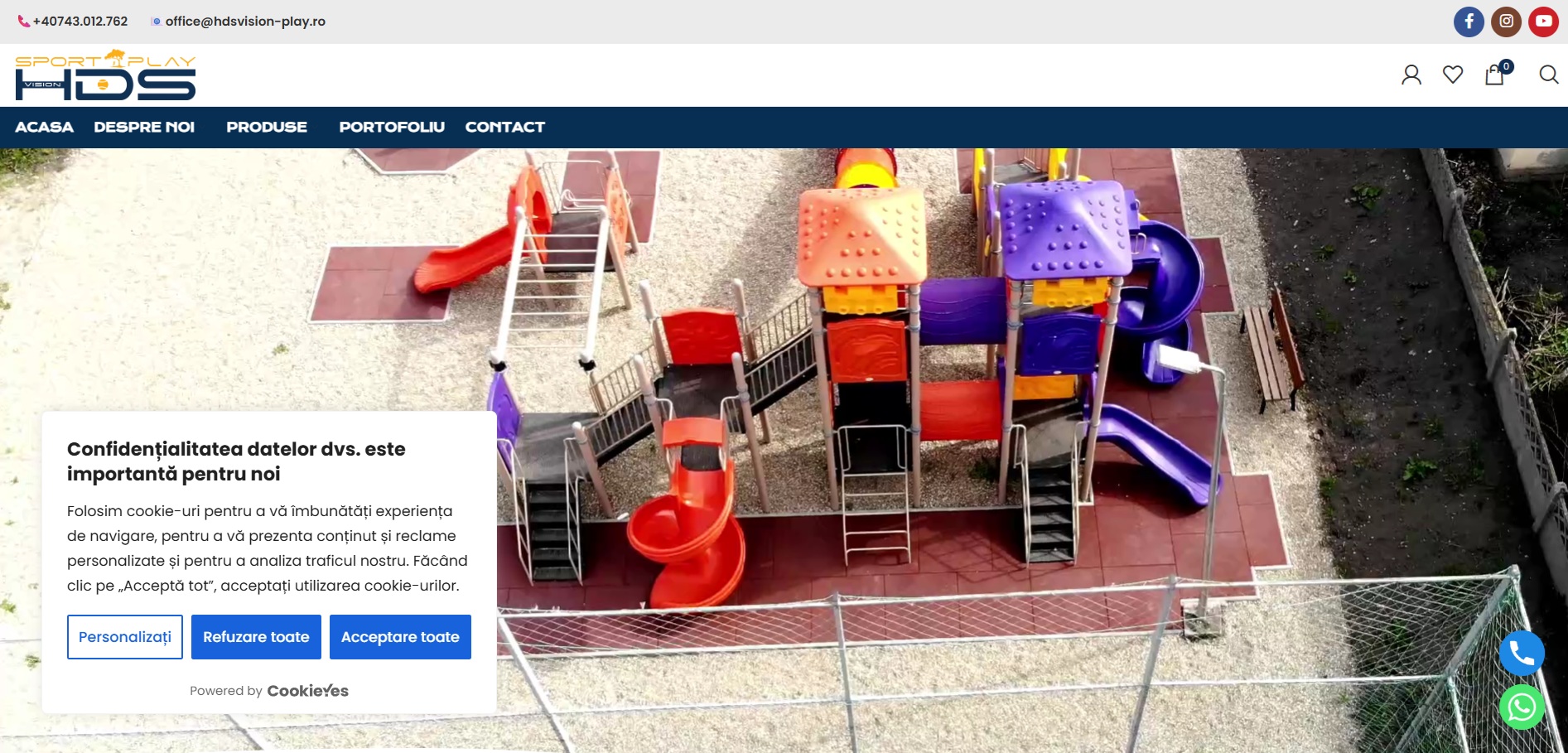The width and height of the screenshot is (1568, 753).
Task: Open the DESPRE NOI menu item
Action: coord(144,127)
